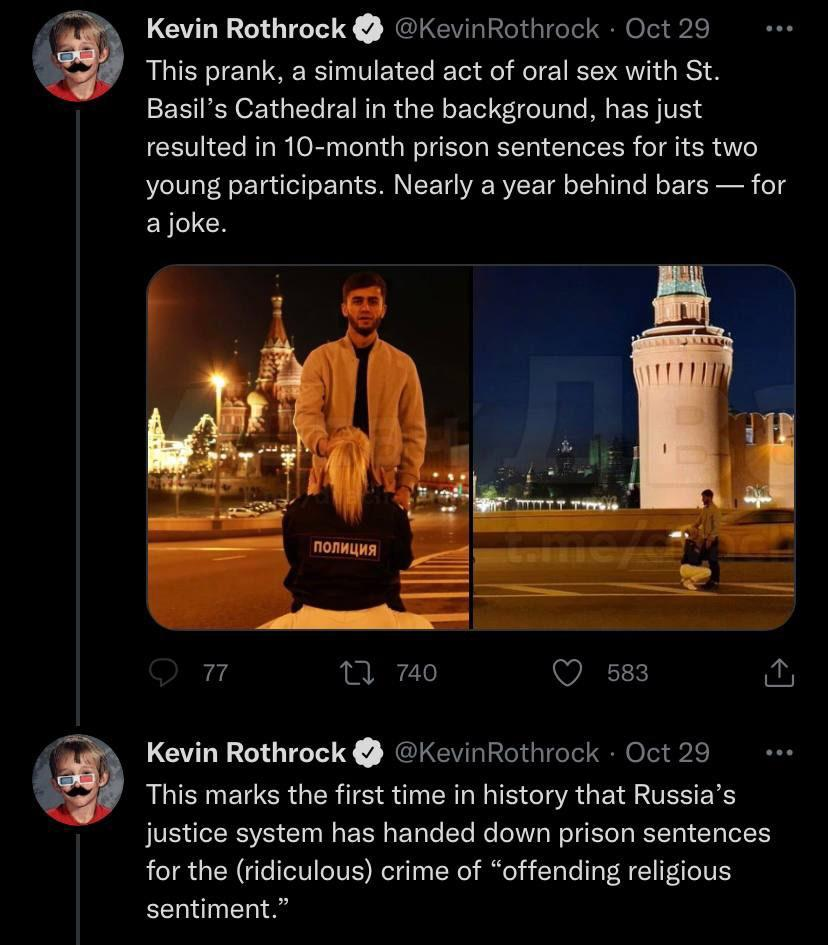Open the Oct 29 timestamp of first tweet
This screenshot has width=828, height=945.
point(667,30)
